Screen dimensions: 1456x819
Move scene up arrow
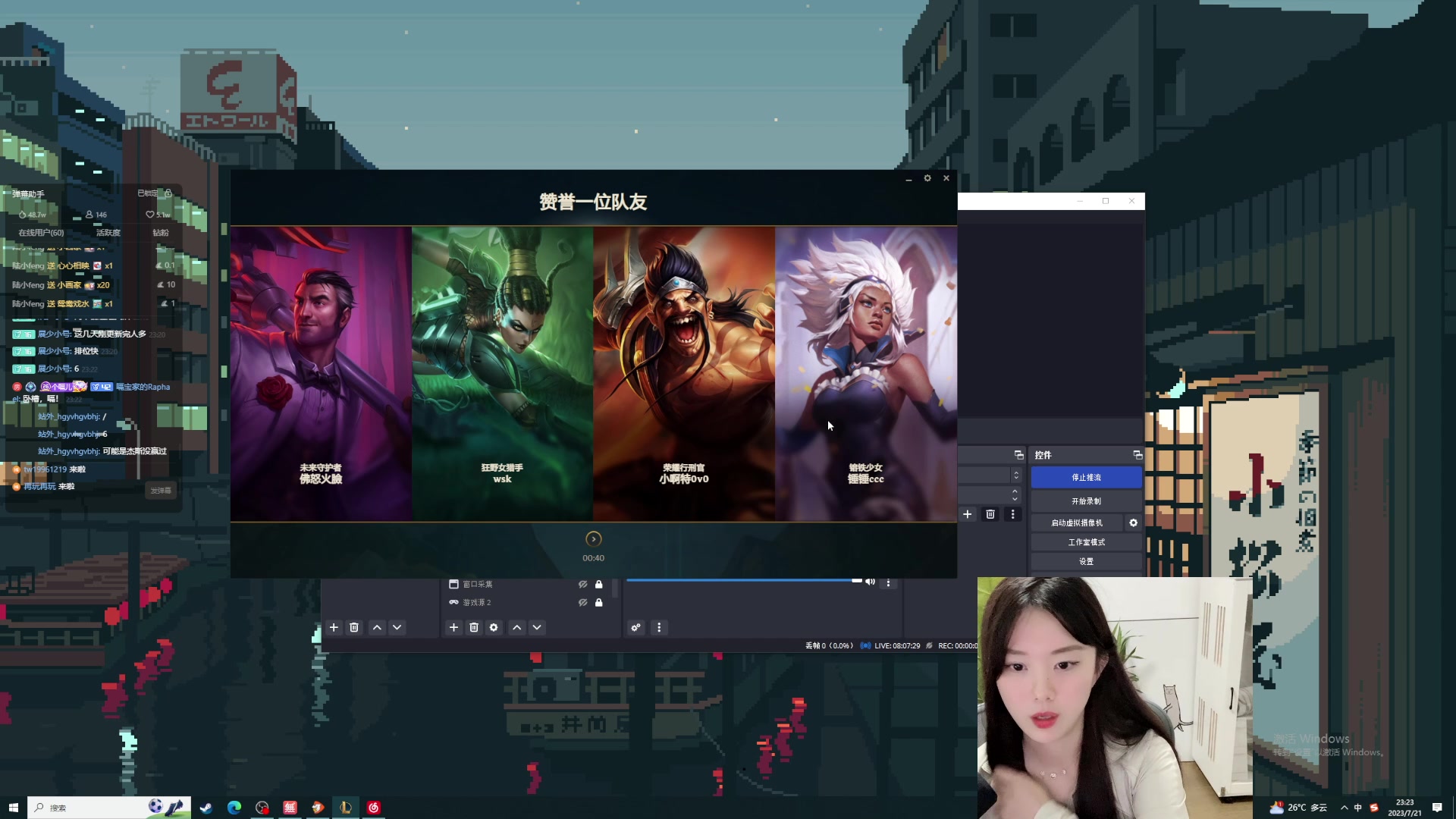(x=377, y=627)
